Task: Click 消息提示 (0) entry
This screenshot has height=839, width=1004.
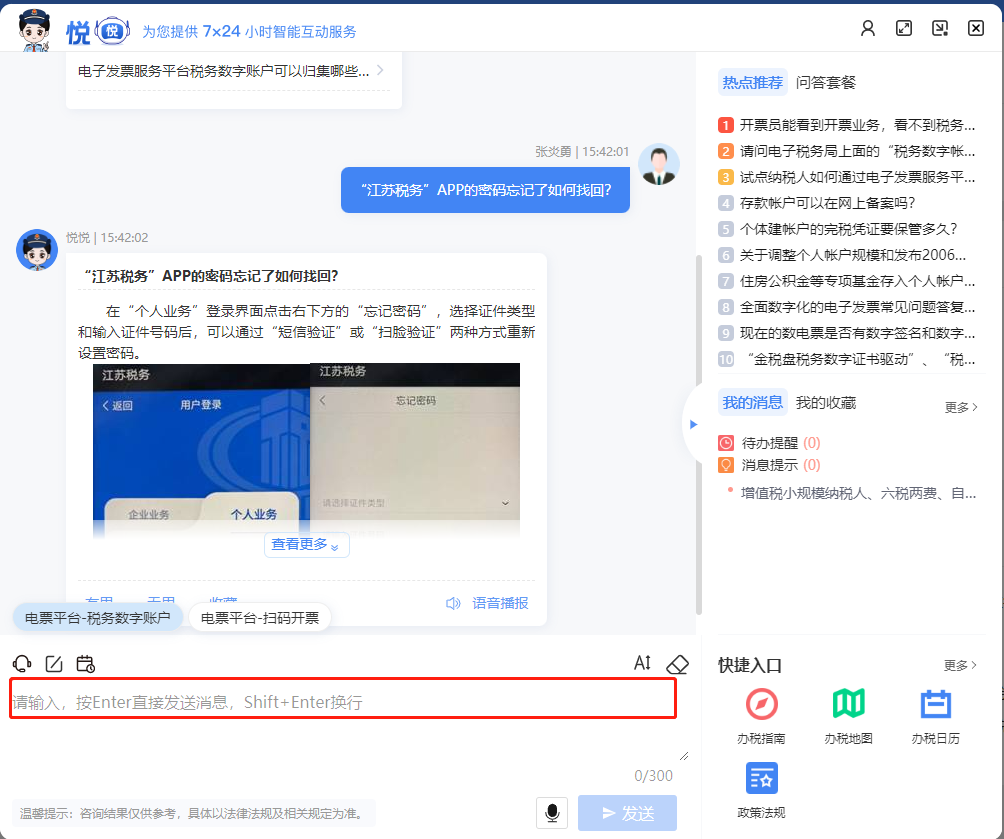Action: pyautogui.click(x=781, y=465)
